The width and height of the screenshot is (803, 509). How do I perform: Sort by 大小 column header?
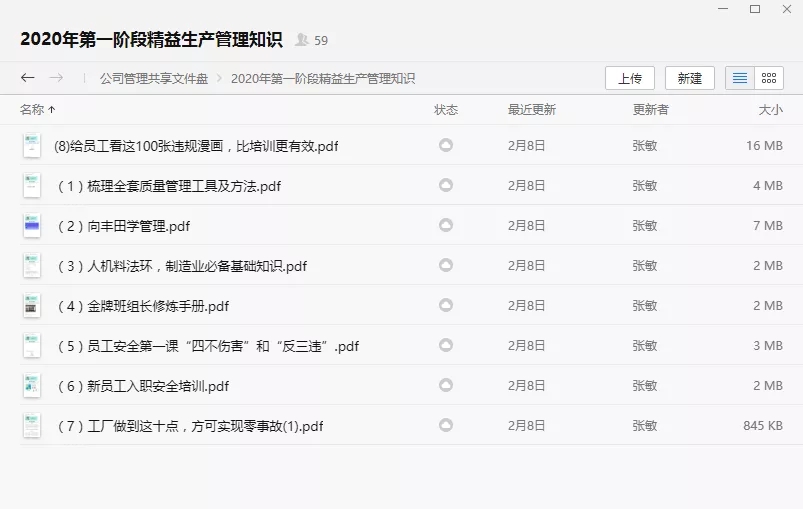[x=770, y=110]
